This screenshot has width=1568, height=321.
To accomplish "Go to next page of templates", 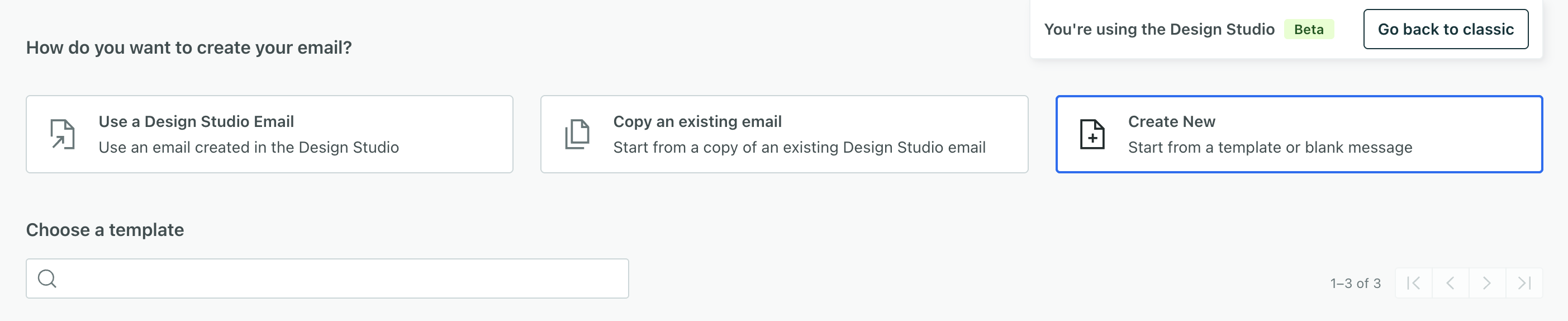I will (1487, 282).
